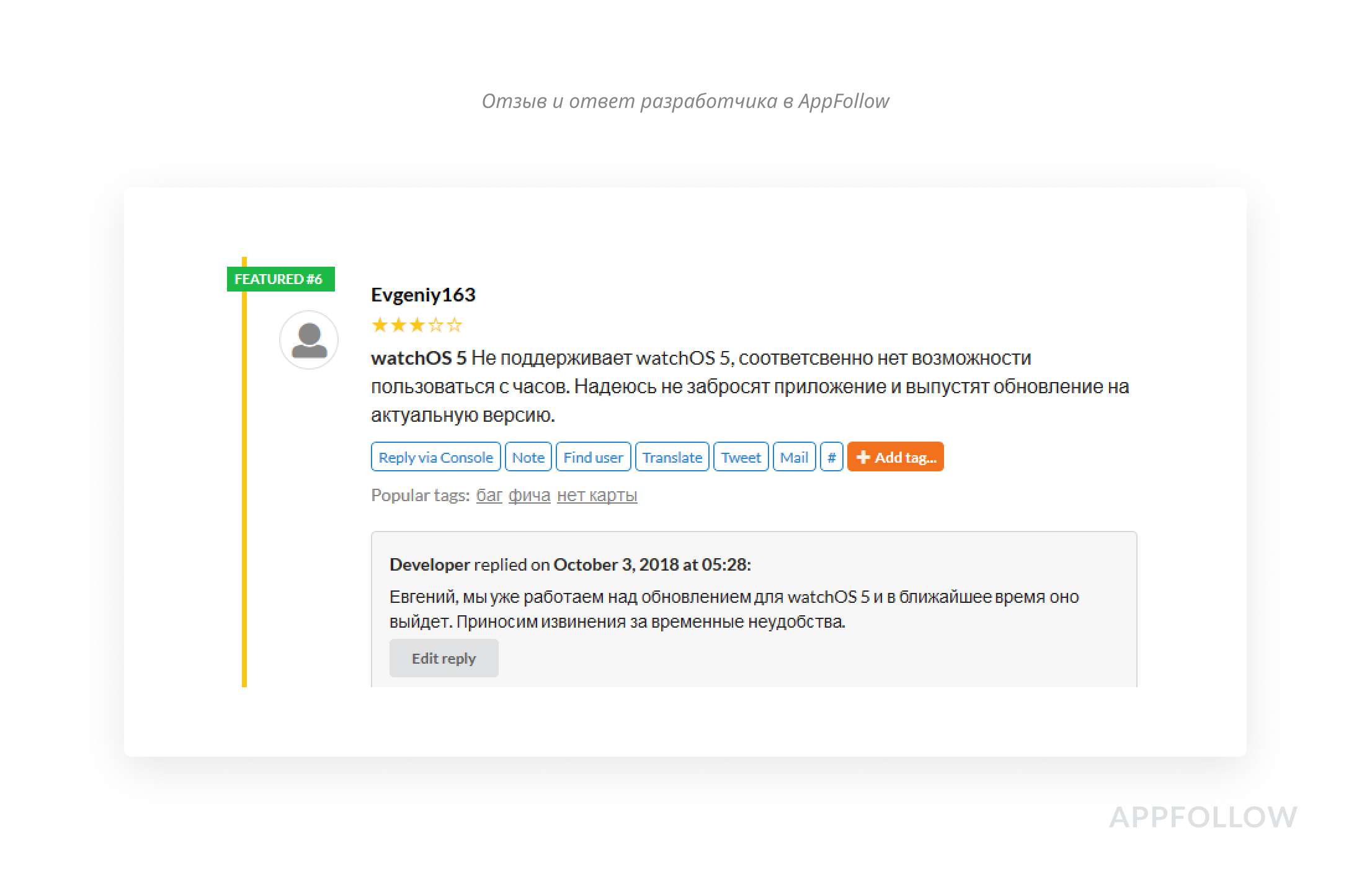
Task: Click the Find user button
Action: tap(593, 457)
